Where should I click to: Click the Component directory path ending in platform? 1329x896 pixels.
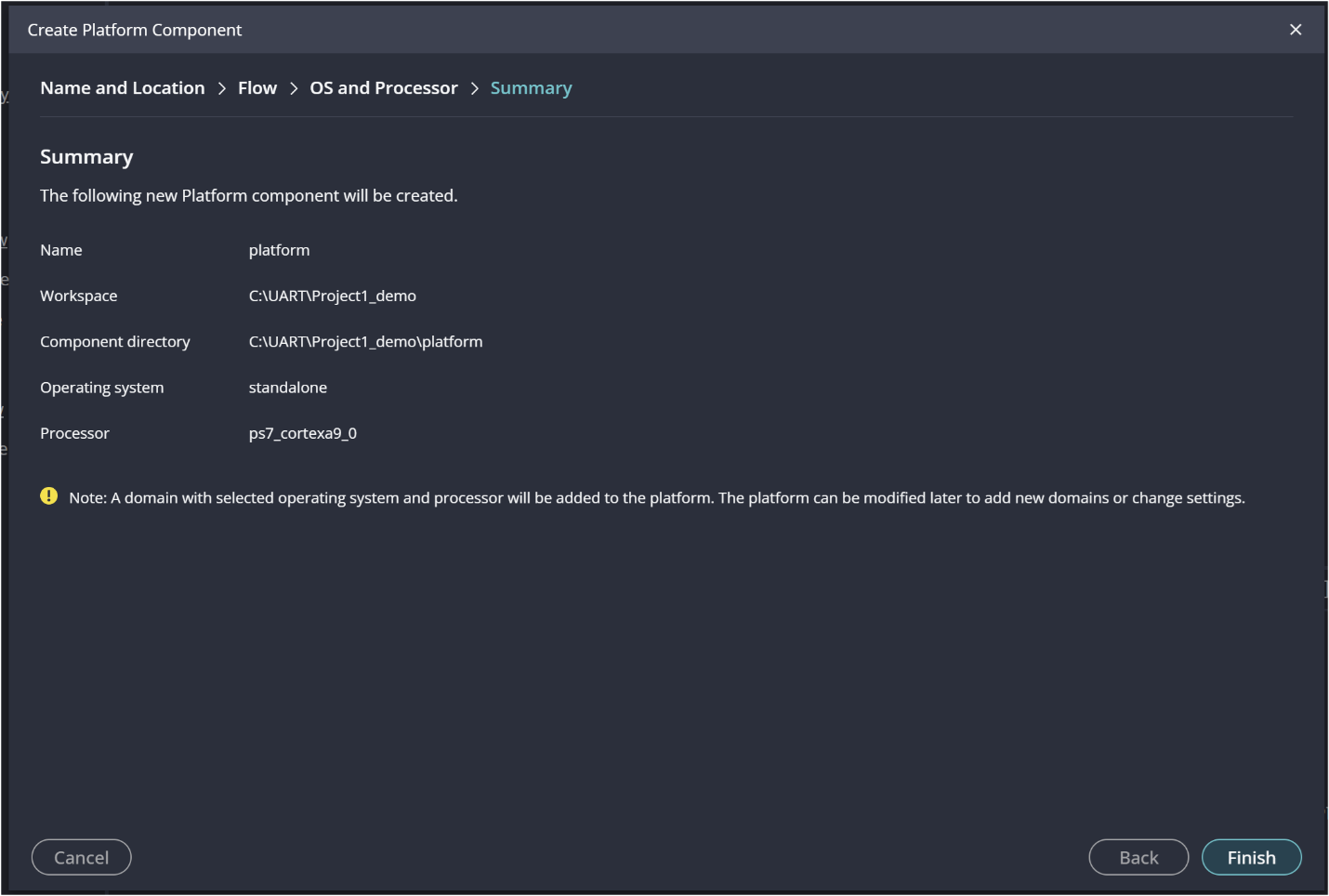(x=365, y=341)
